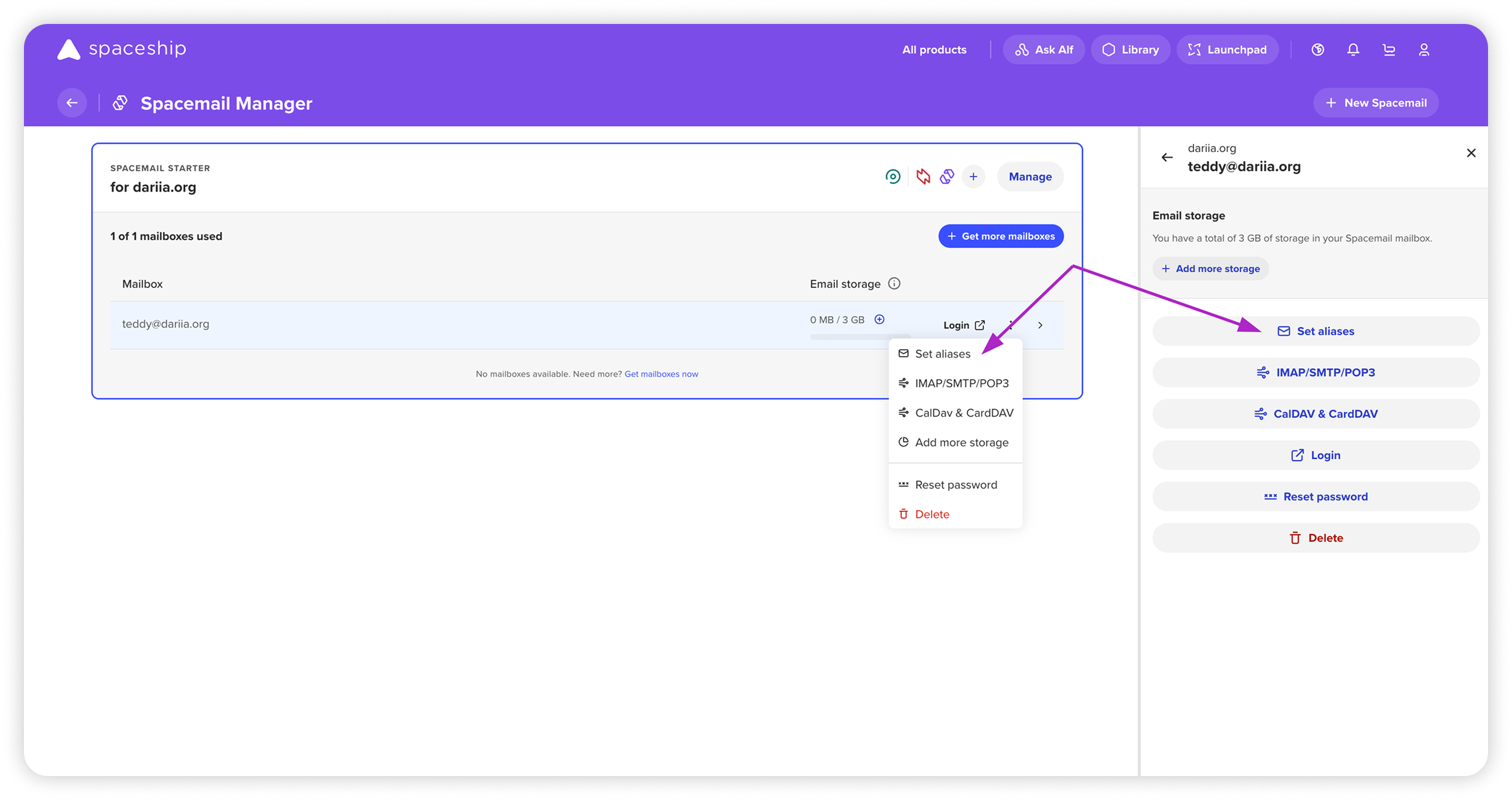This screenshot has width=1512, height=800.
Task: Choose IMAP/SMTP/POP3 in dropdown menu
Action: coord(955,383)
